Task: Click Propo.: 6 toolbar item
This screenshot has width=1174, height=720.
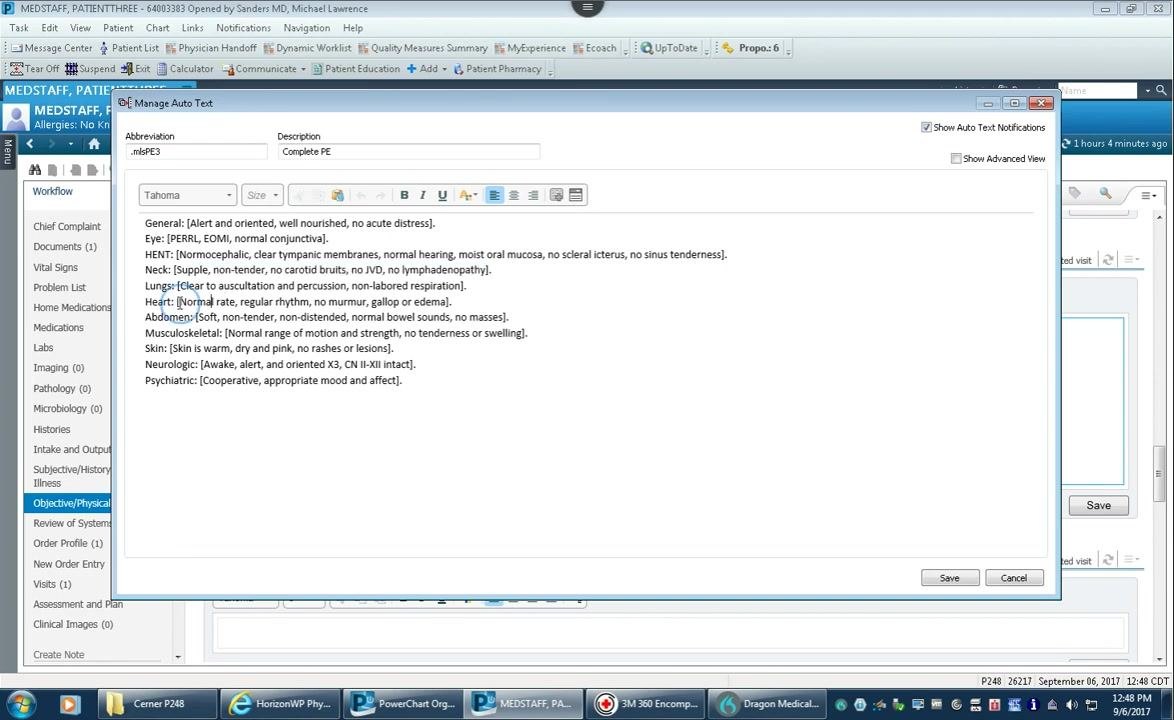Action: (x=751, y=48)
